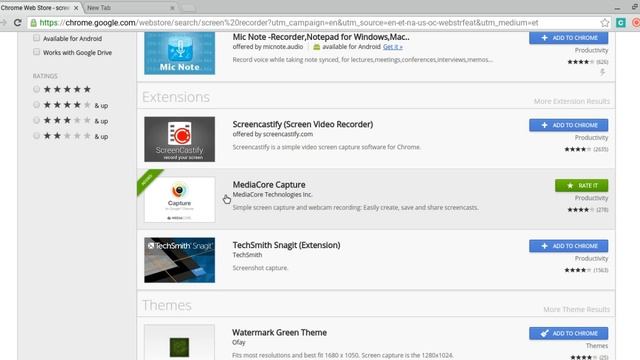Open the Screencastify thumbnail image

[x=180, y=139]
